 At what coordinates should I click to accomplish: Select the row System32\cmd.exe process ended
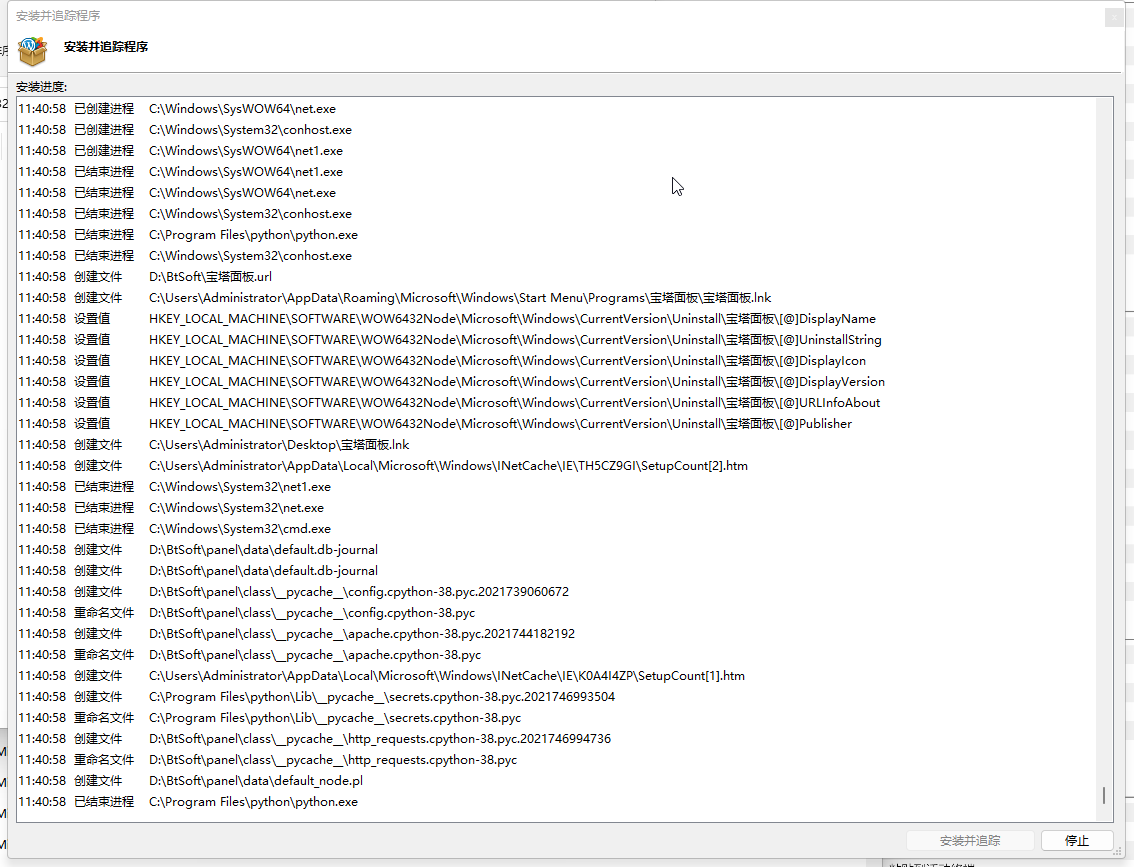556,529
